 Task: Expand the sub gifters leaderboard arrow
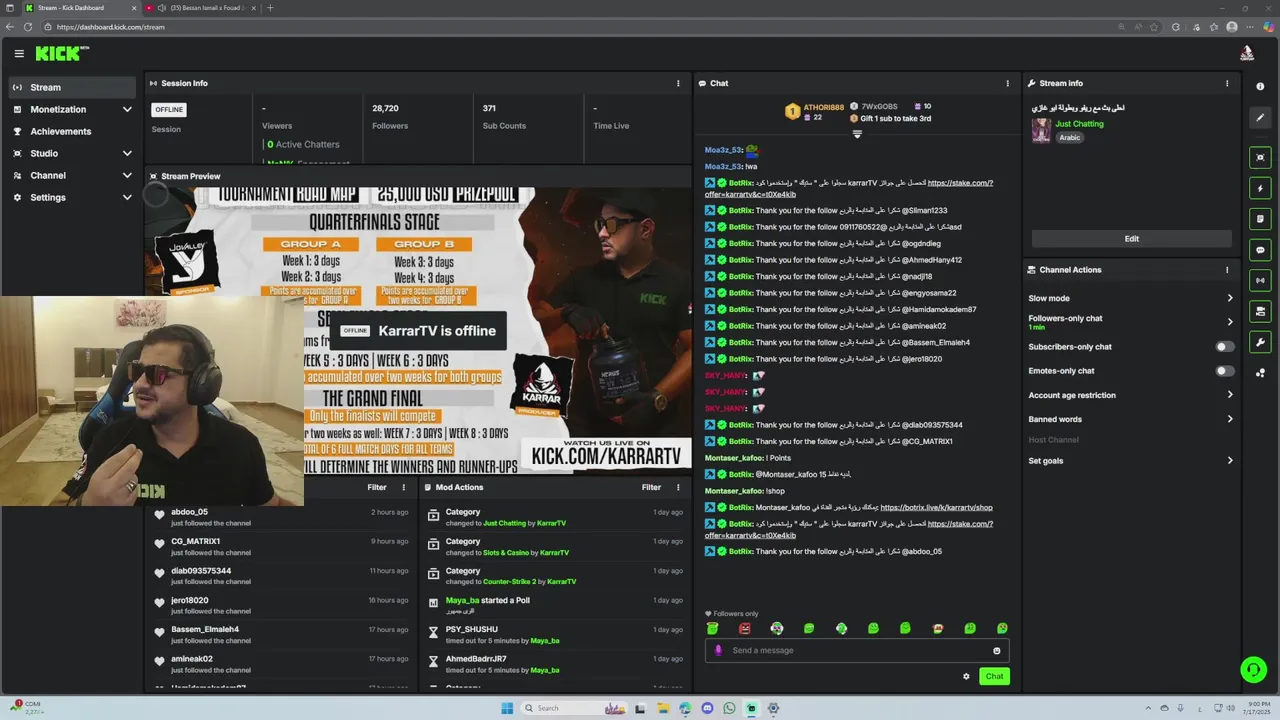pyautogui.click(x=857, y=134)
